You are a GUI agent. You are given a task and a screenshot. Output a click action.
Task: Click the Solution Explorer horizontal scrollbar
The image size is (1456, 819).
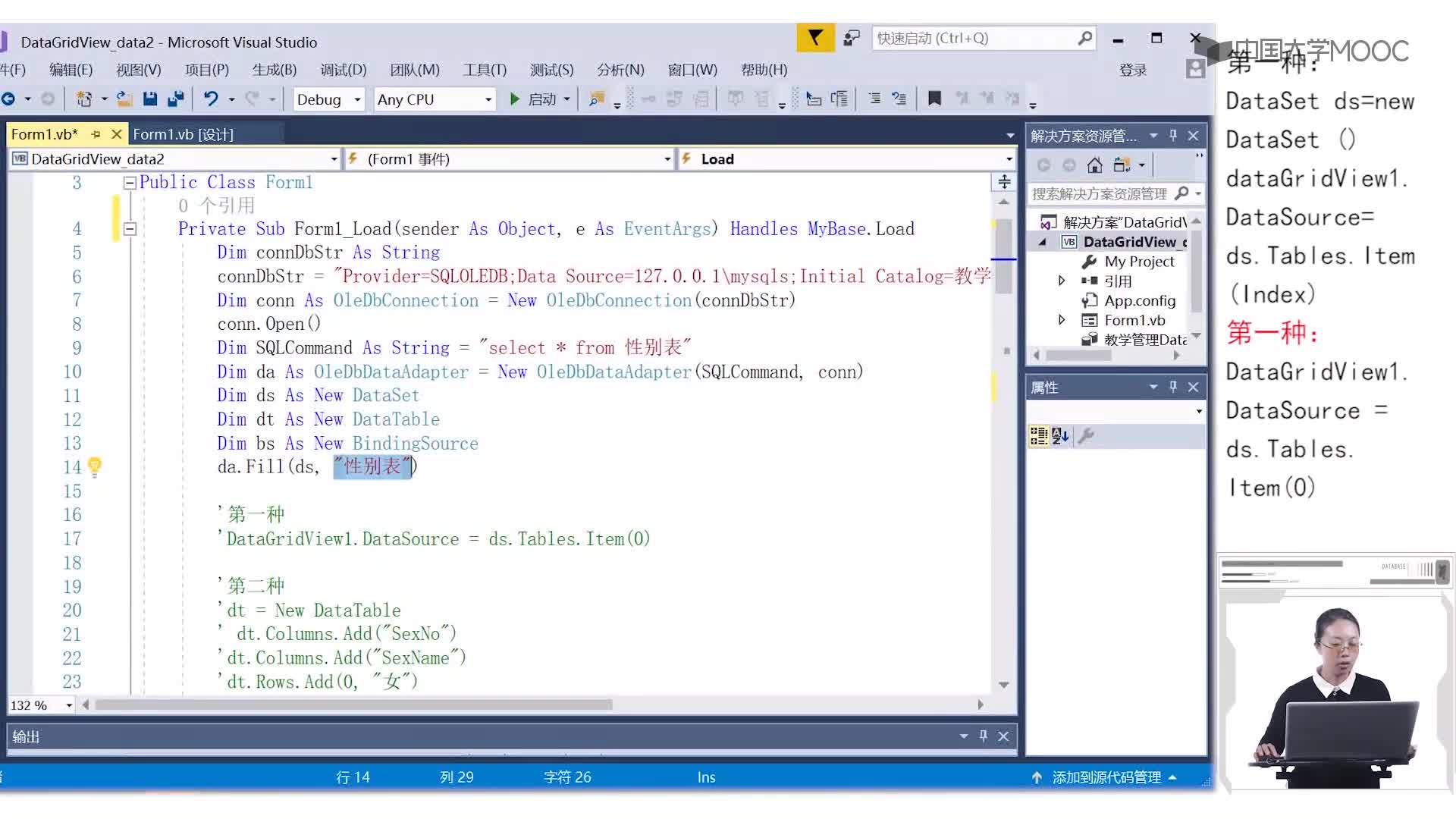[x=1078, y=355]
